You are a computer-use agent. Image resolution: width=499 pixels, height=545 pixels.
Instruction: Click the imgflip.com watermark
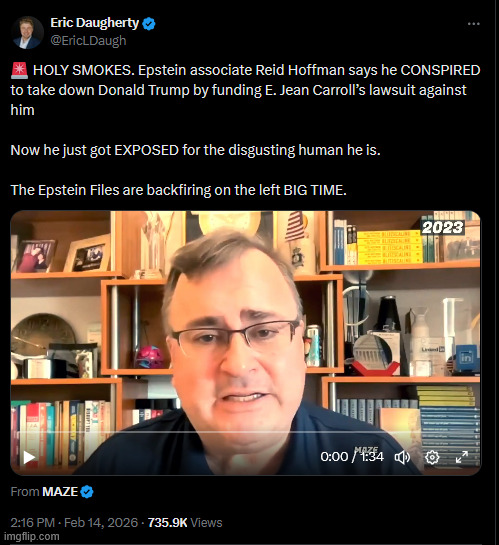point(31,537)
